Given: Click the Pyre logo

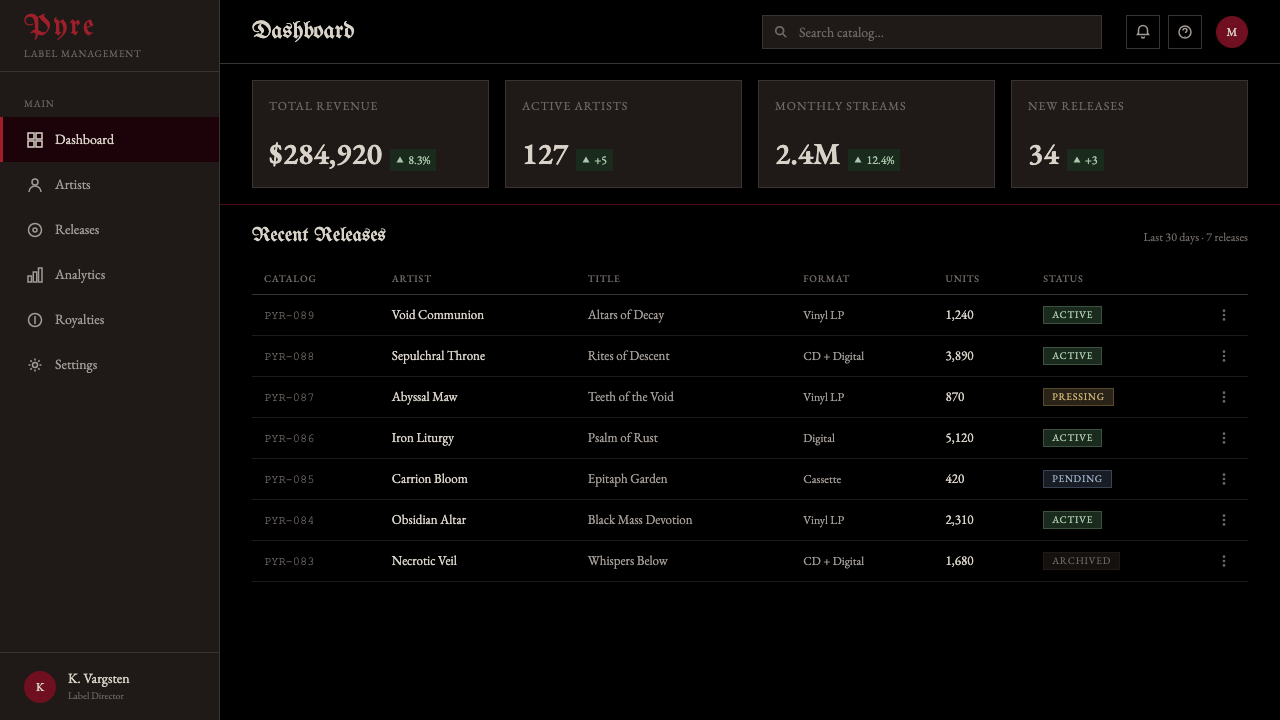Looking at the screenshot, I should [x=59, y=27].
